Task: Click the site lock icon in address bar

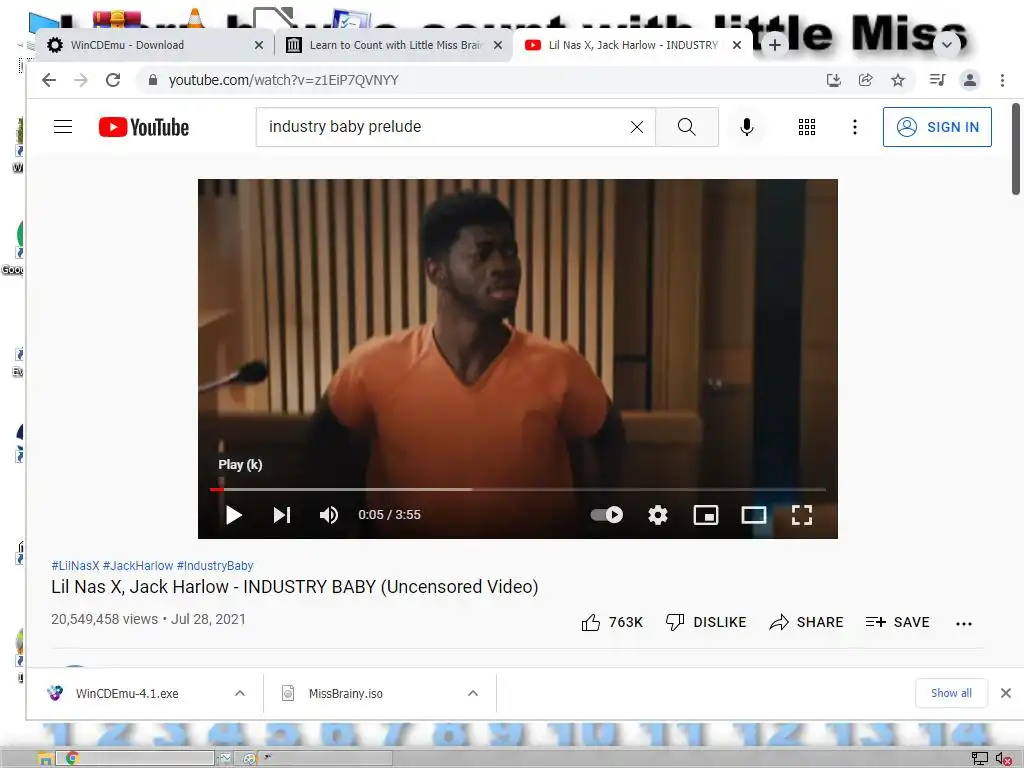Action: [x=153, y=80]
